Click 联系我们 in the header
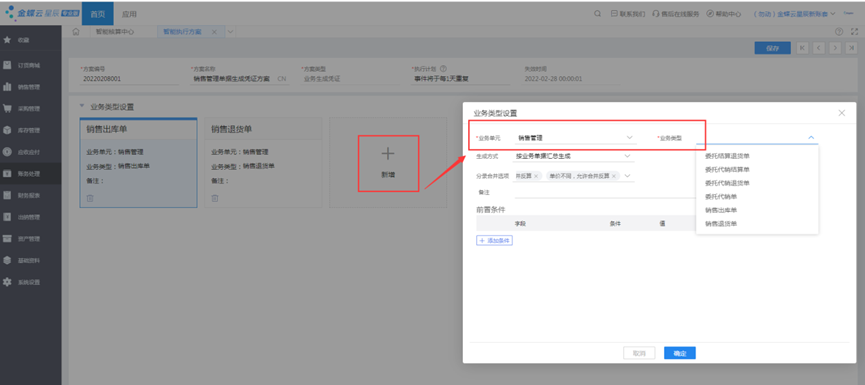This screenshot has height=385, width=865. click(x=628, y=14)
